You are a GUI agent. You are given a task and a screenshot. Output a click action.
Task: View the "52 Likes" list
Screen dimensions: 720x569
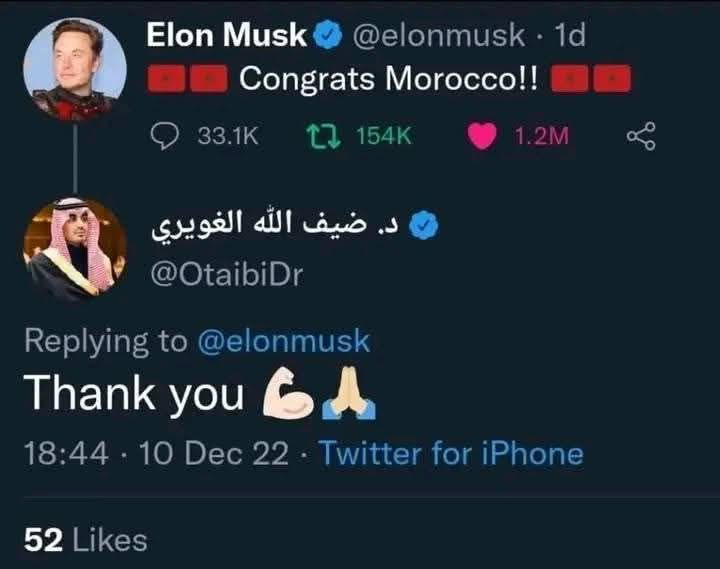click(x=85, y=540)
